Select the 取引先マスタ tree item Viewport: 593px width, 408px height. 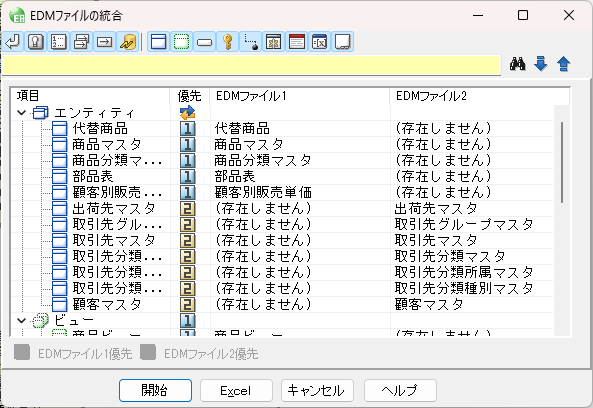114,240
